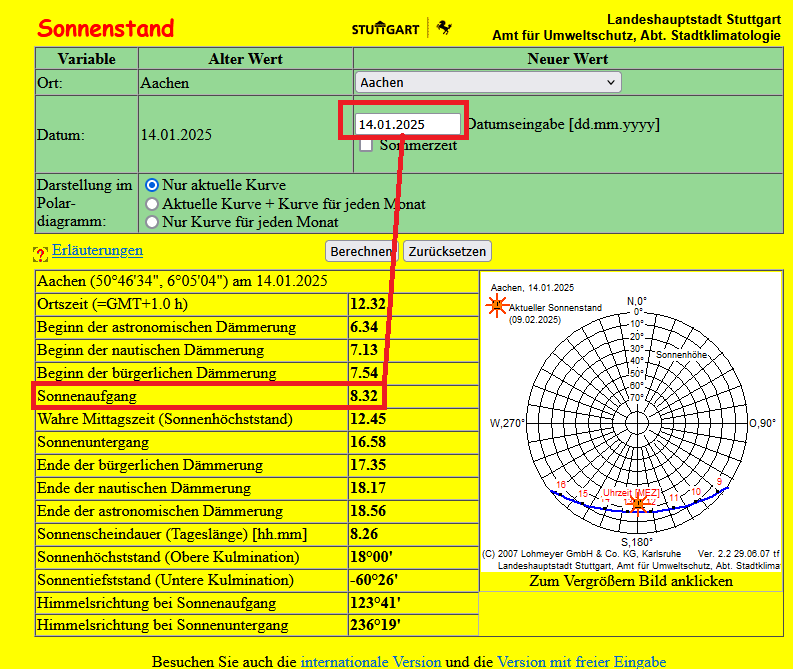
Task: Select the 'Nur aktuelle Kurve' radio option
Action: [152, 185]
